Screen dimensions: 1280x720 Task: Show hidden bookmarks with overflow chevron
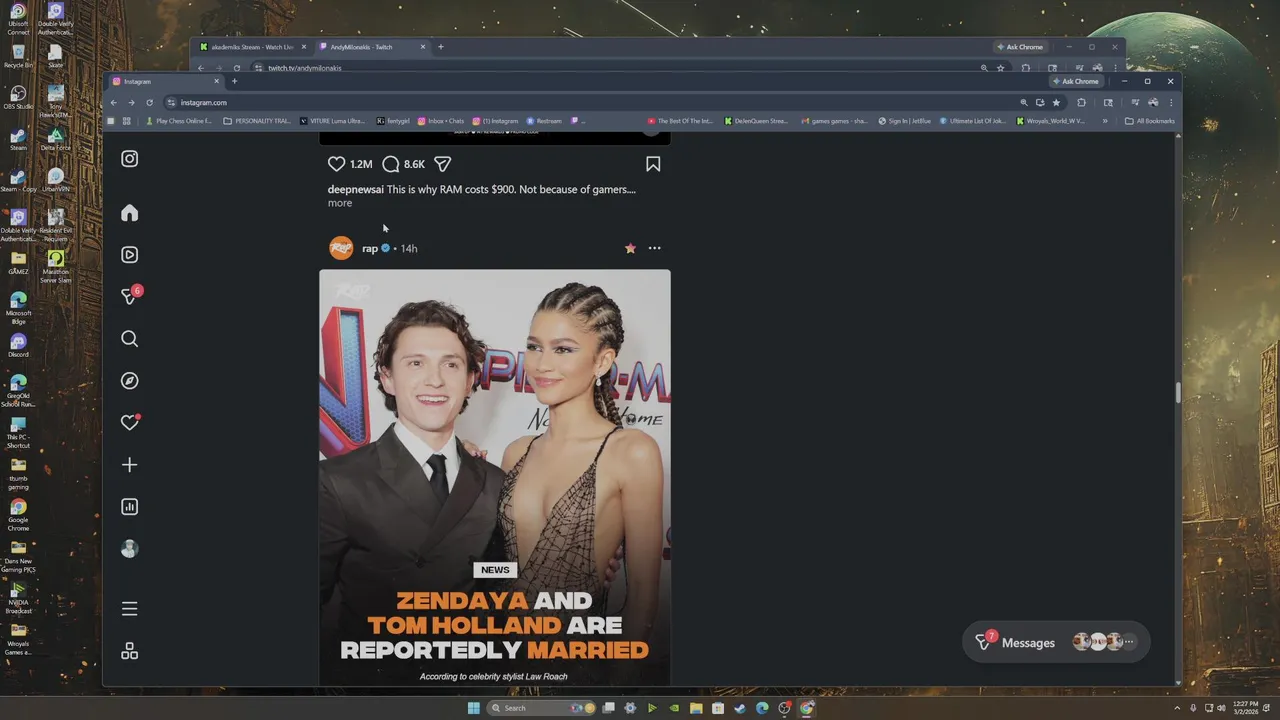pyautogui.click(x=1105, y=121)
